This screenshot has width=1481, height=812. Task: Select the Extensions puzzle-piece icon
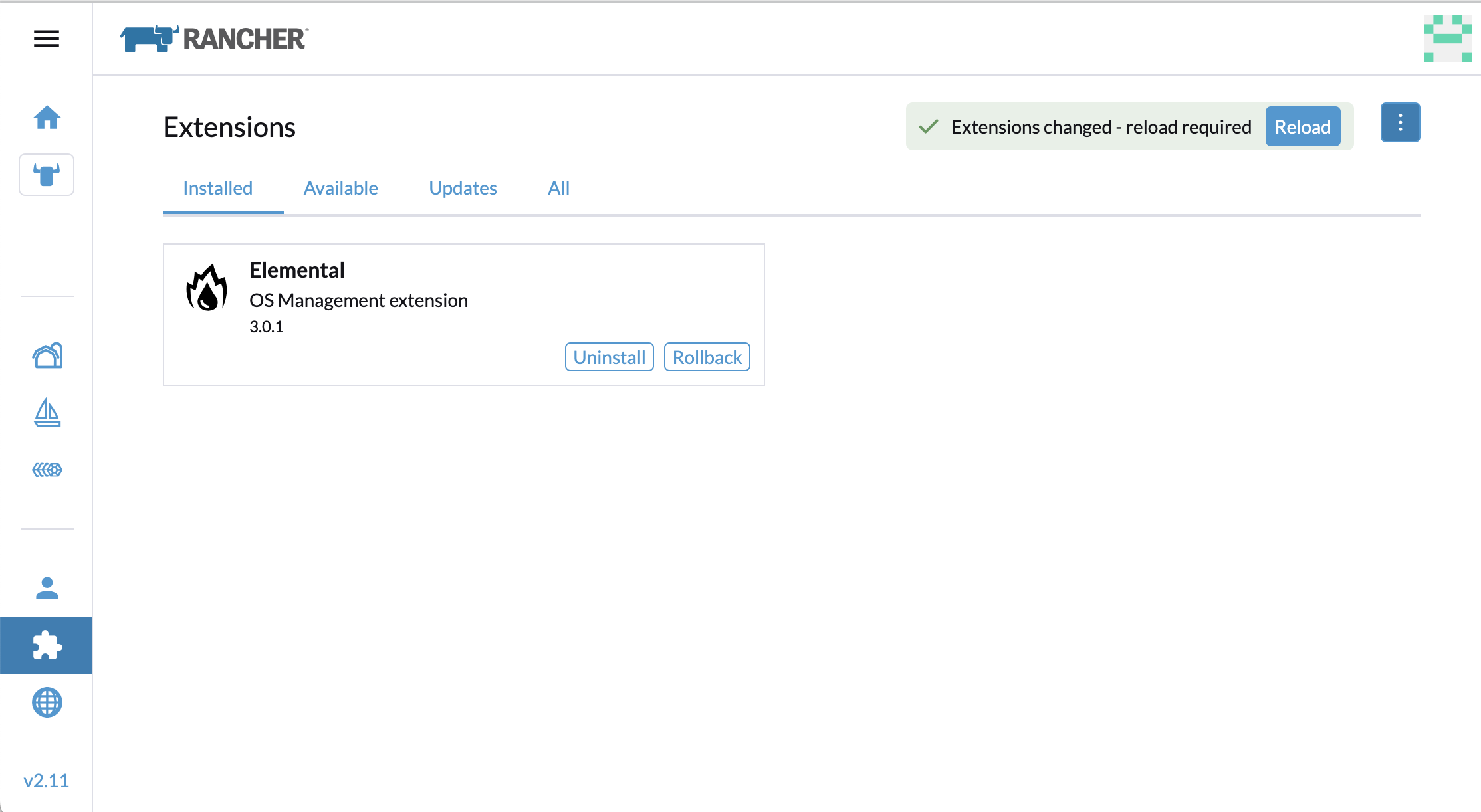47,645
